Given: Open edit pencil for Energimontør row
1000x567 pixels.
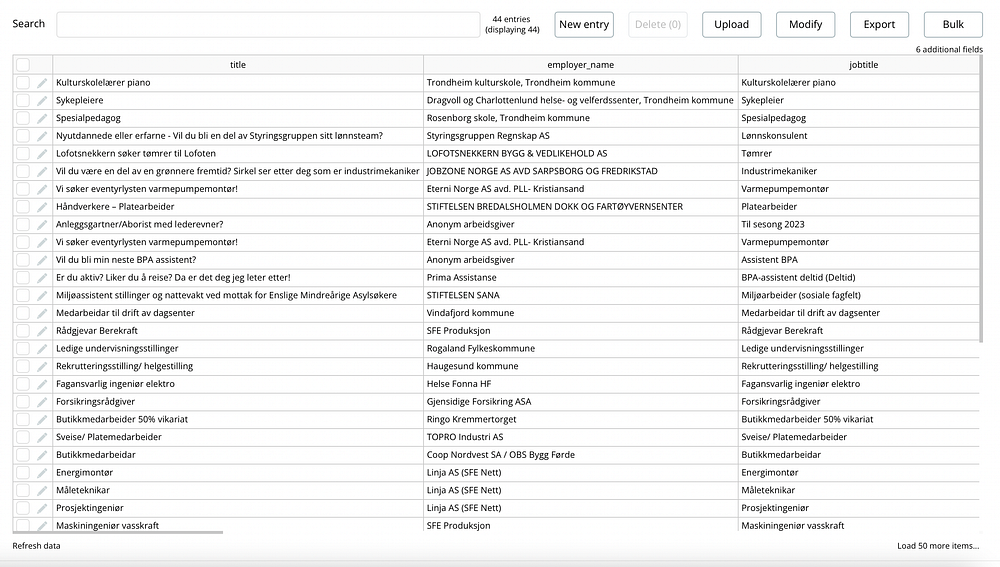Looking at the screenshot, I should point(42,472).
